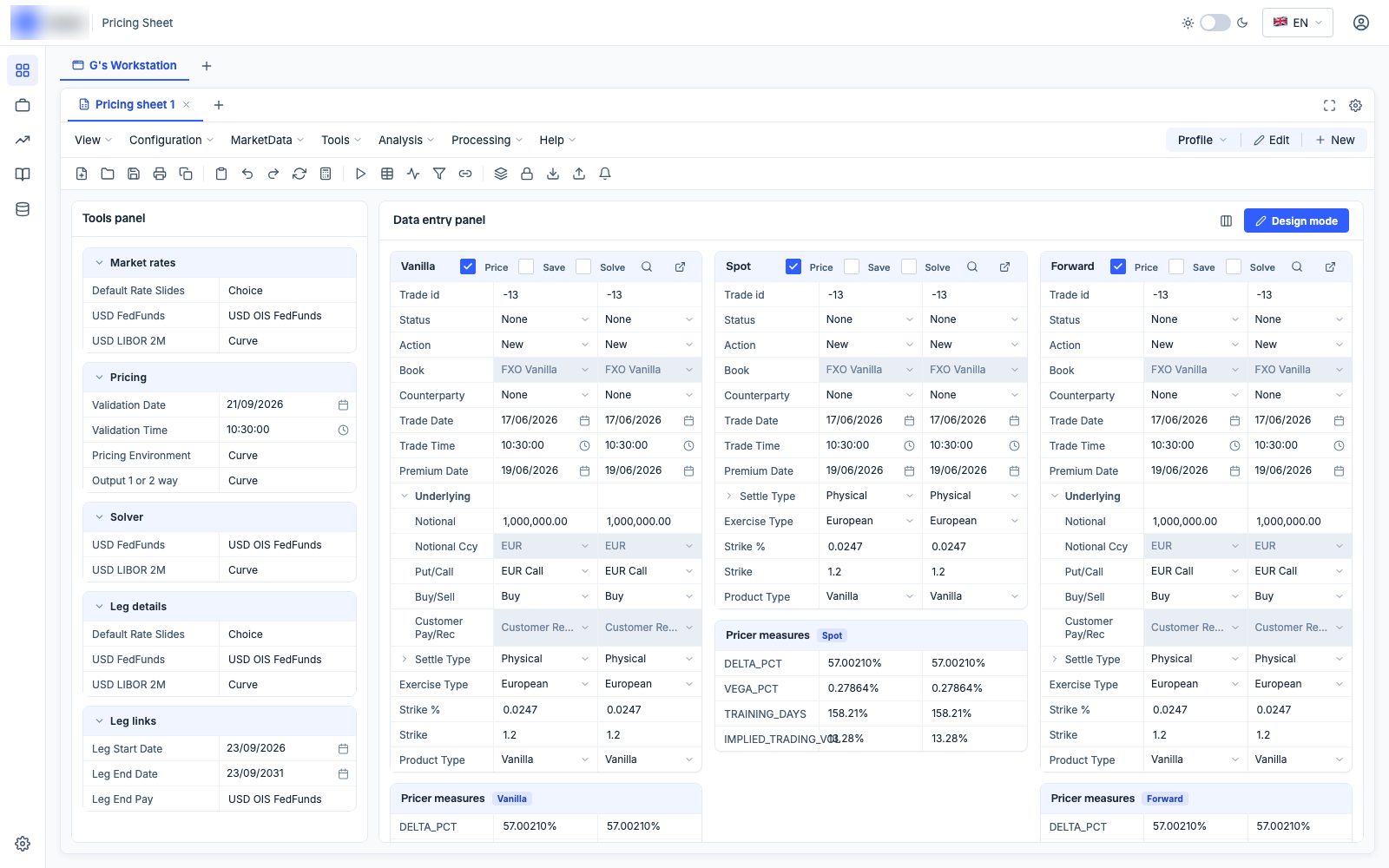Collapse the Leg links section
This screenshot has height=868, width=1389.
[99, 721]
